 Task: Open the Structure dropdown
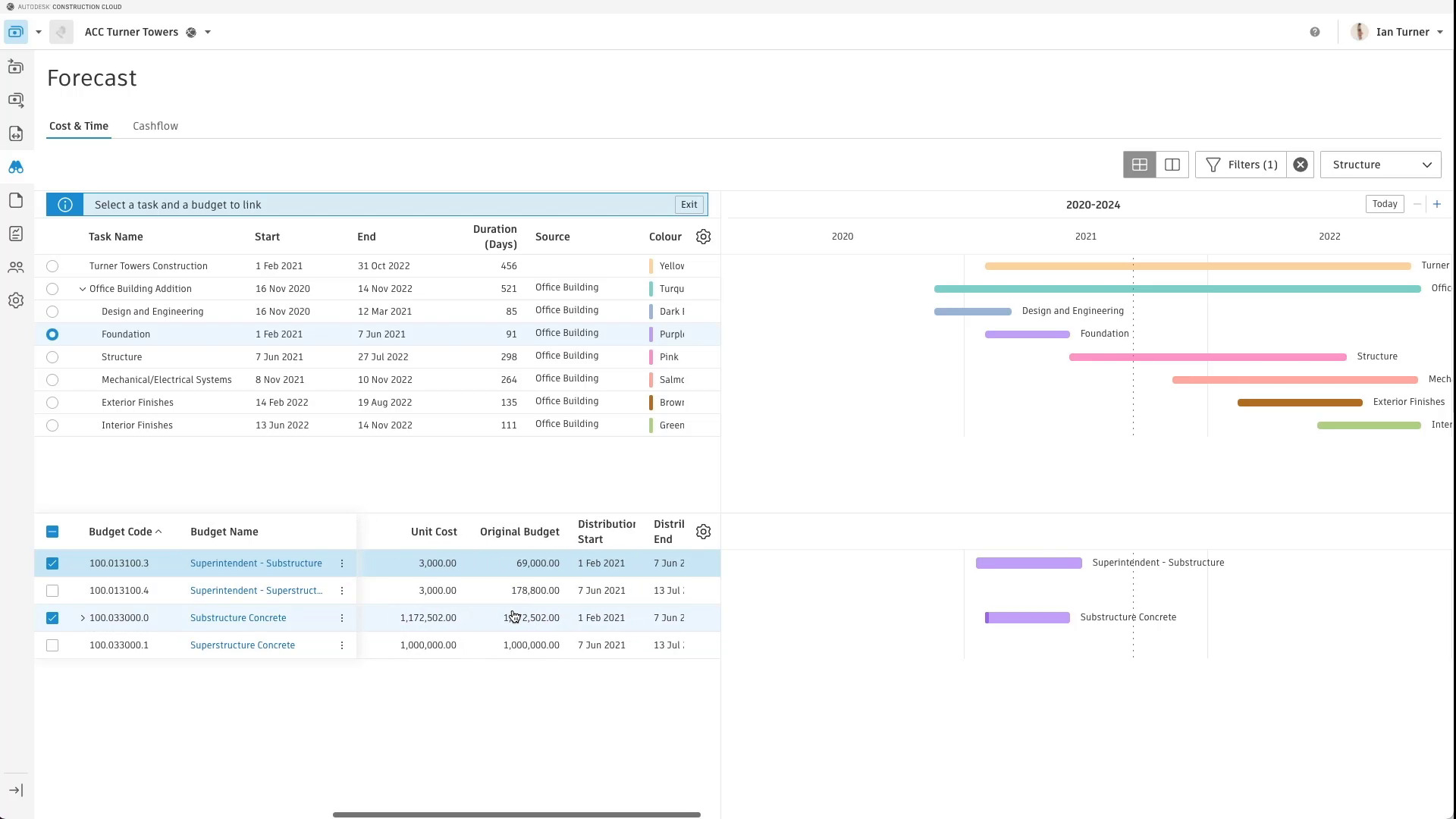point(1380,165)
